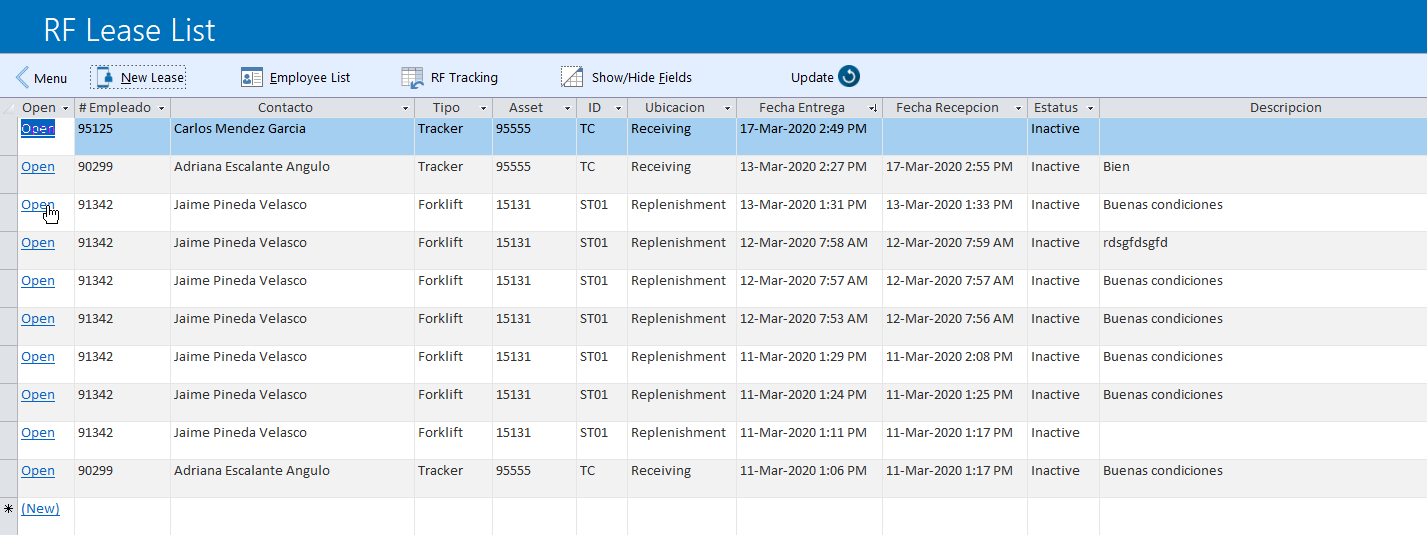
Task: Expand the ID column filter arrow
Action: click(618, 108)
